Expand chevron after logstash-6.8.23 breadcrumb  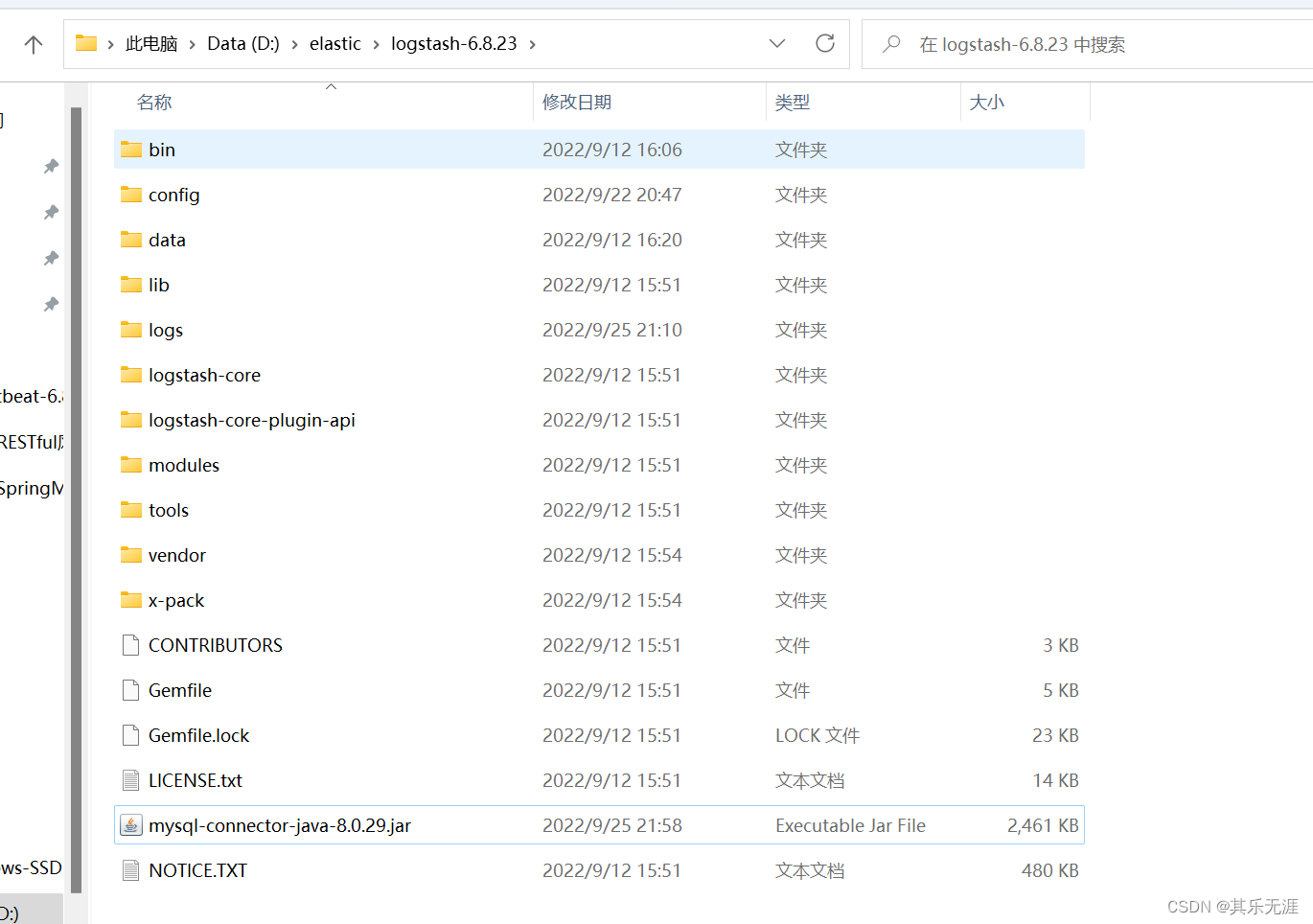533,44
